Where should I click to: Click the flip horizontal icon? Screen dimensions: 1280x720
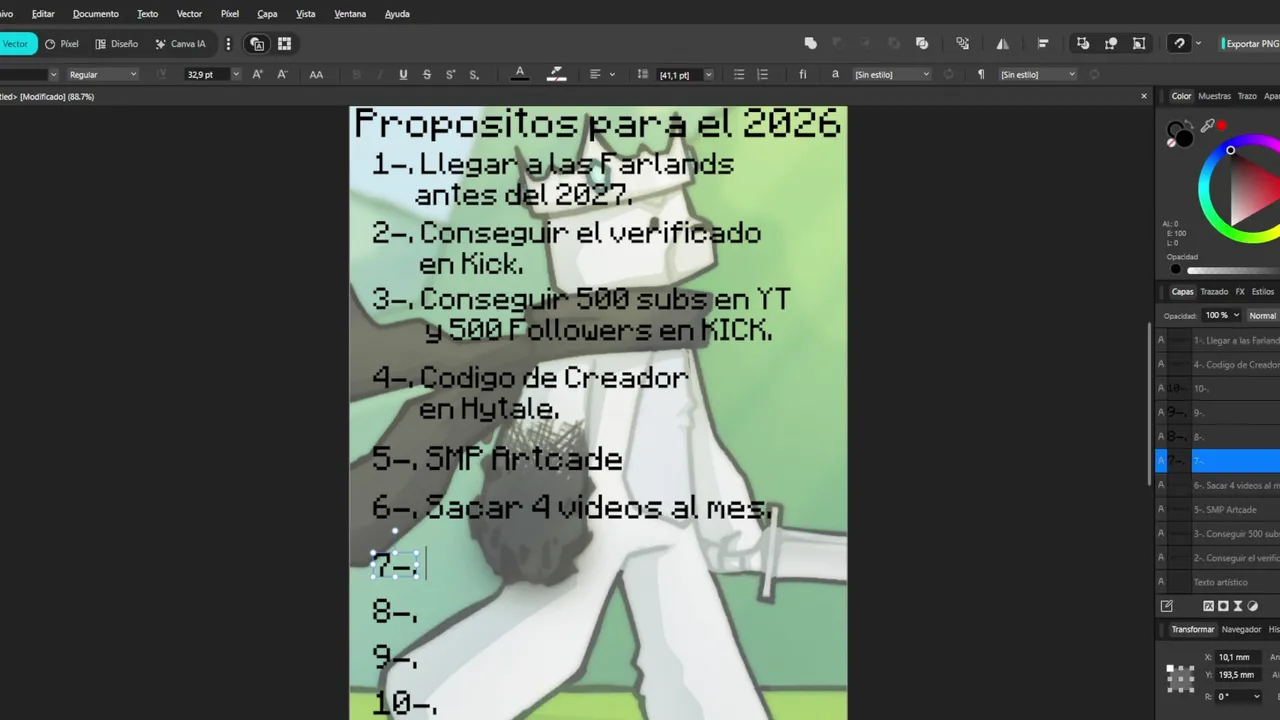coord(1003,44)
